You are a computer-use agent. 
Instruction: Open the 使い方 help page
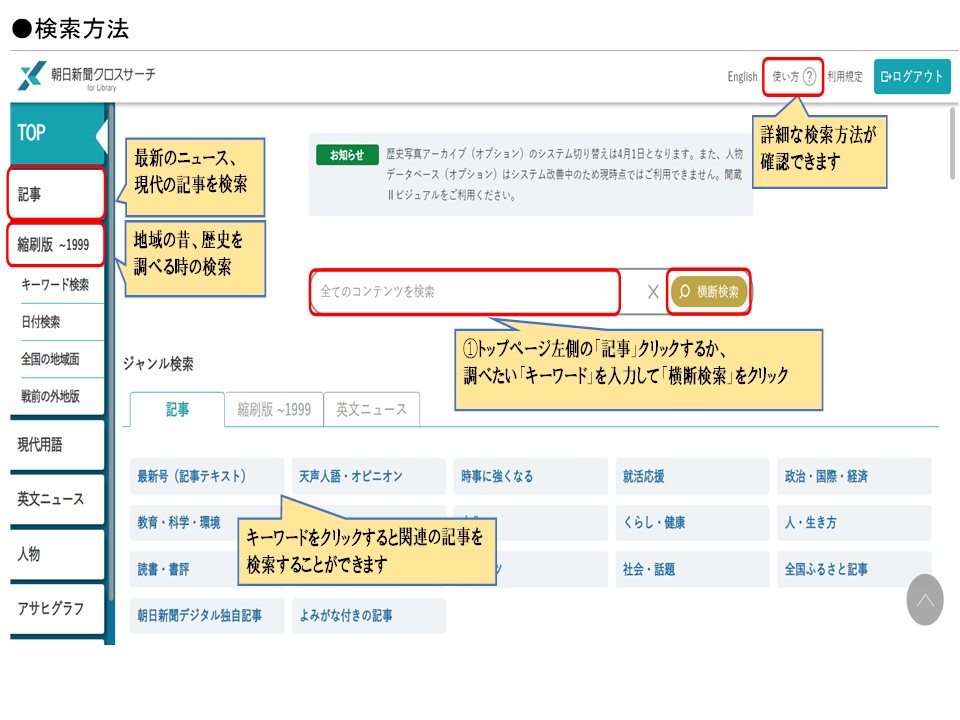(793, 77)
